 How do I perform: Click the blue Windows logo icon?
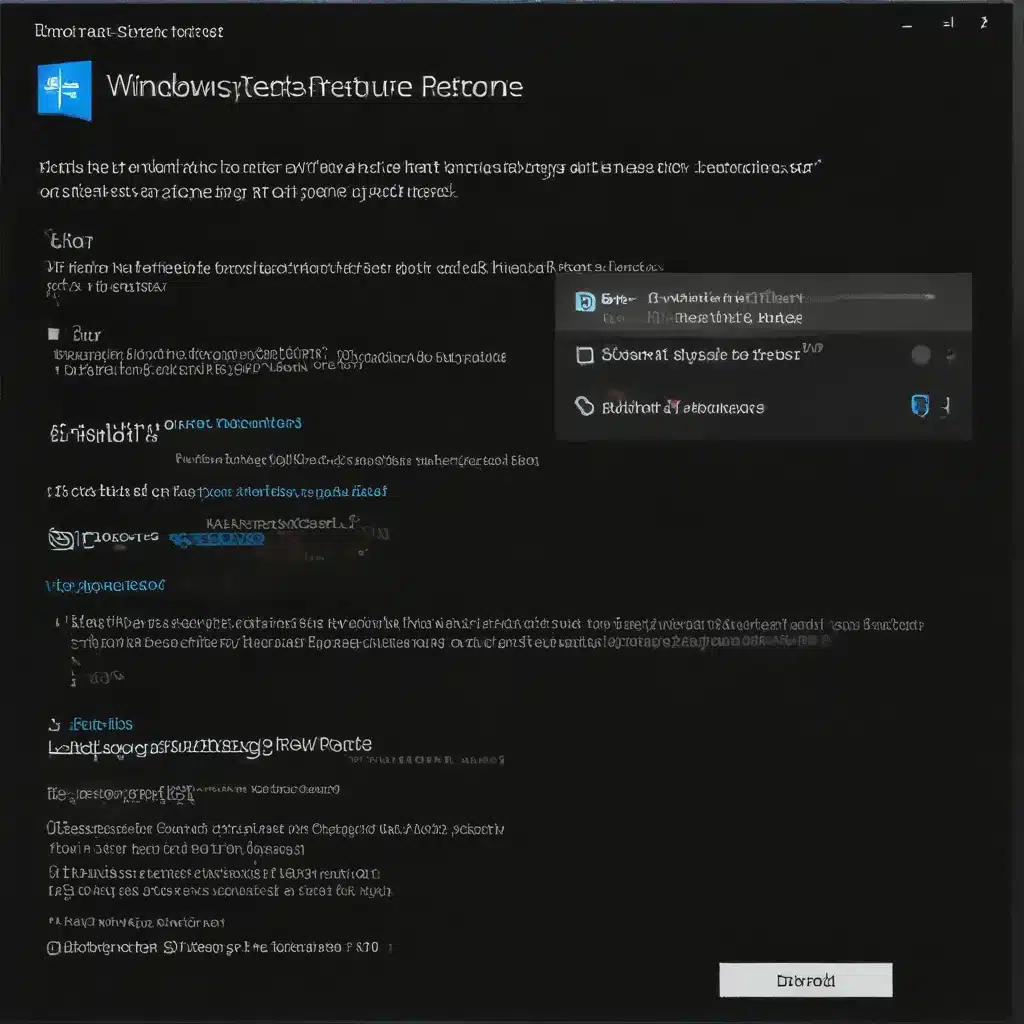tap(65, 90)
